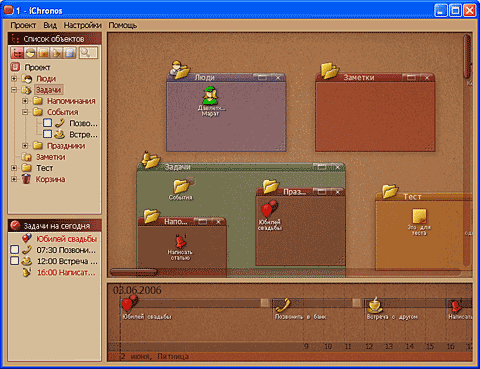
Task: Open the Помощь menu
Action: tap(123, 25)
